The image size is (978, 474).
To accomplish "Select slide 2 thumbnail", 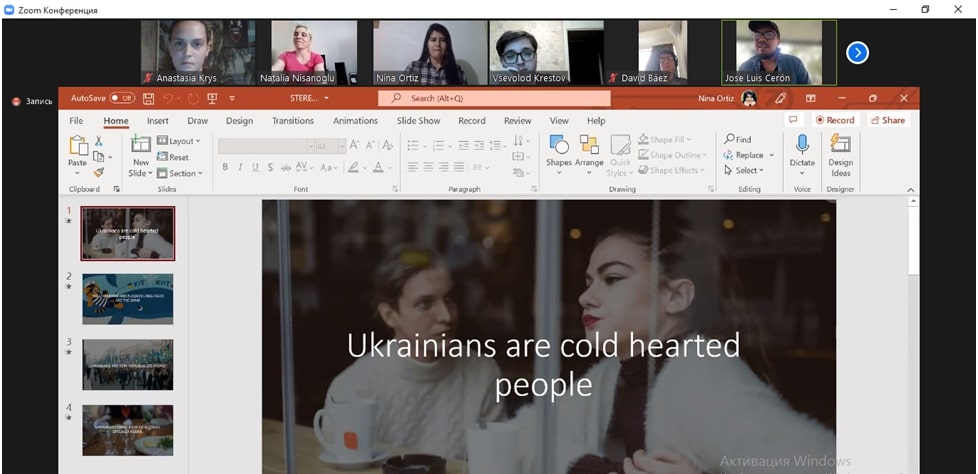I will 128,299.
